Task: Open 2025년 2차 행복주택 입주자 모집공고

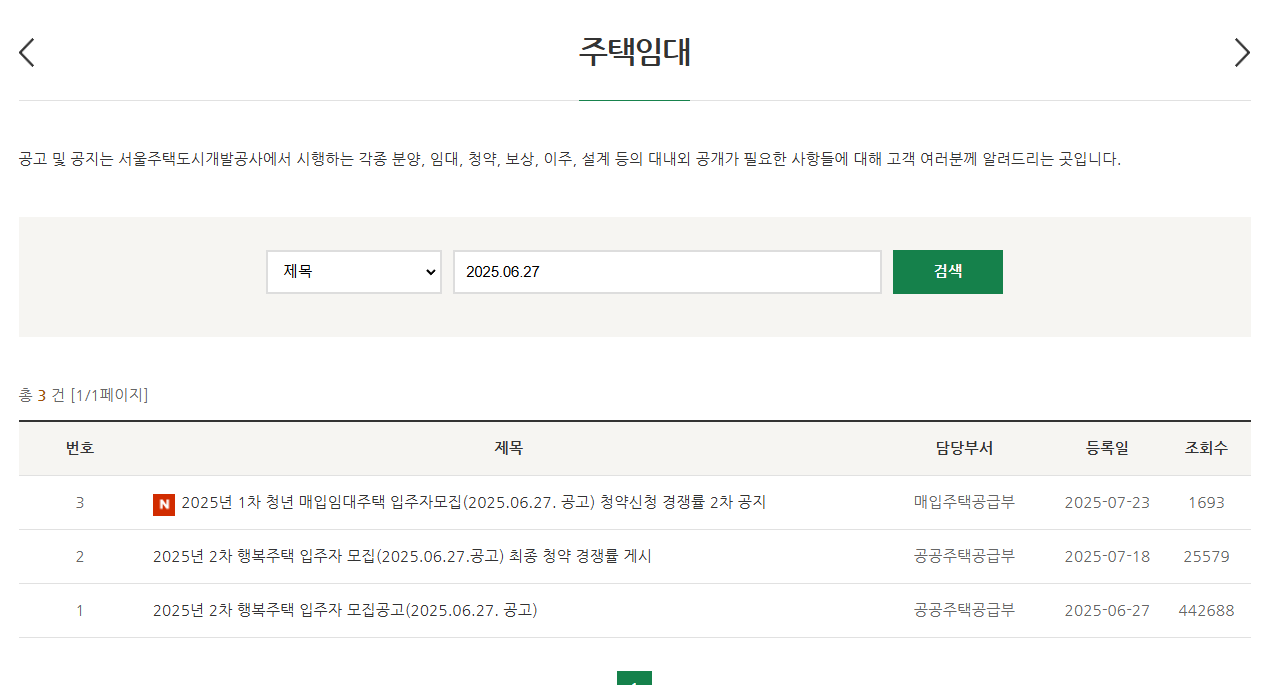Action: (x=345, y=610)
